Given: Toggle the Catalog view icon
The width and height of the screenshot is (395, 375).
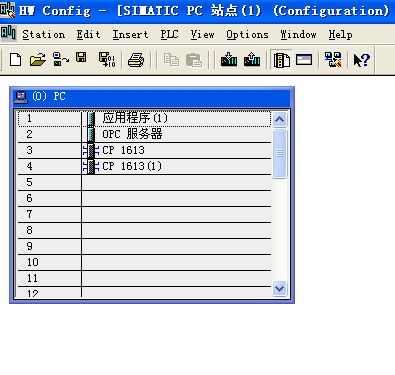Looking at the screenshot, I should (282, 60).
